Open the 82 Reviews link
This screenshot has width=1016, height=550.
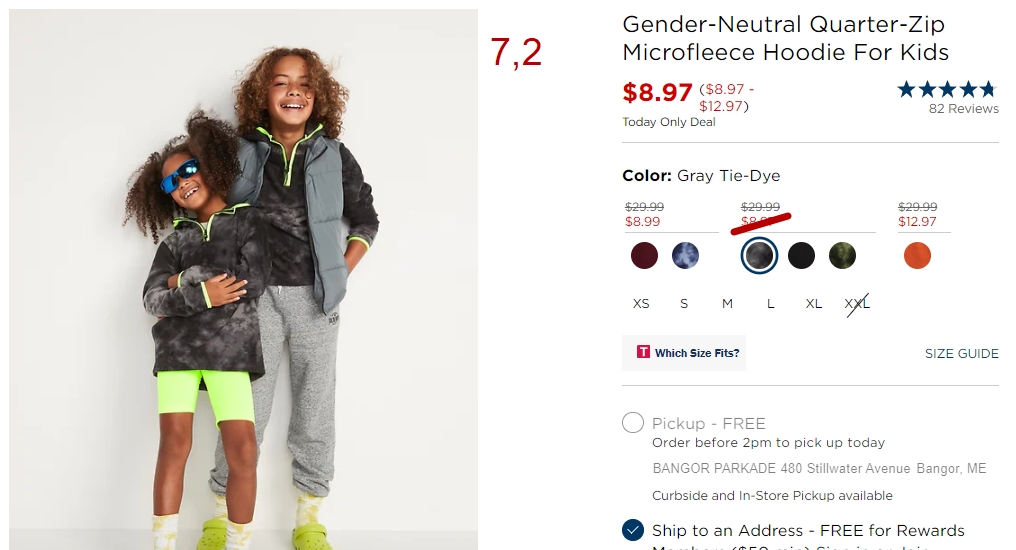pos(964,109)
